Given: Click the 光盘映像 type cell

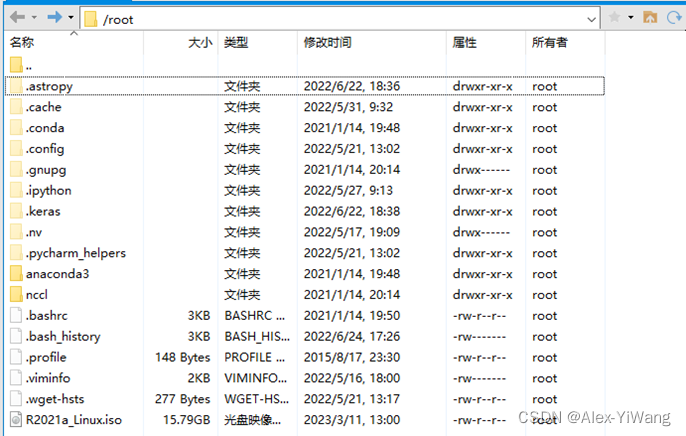Looking at the screenshot, I should pyautogui.click(x=252, y=420).
